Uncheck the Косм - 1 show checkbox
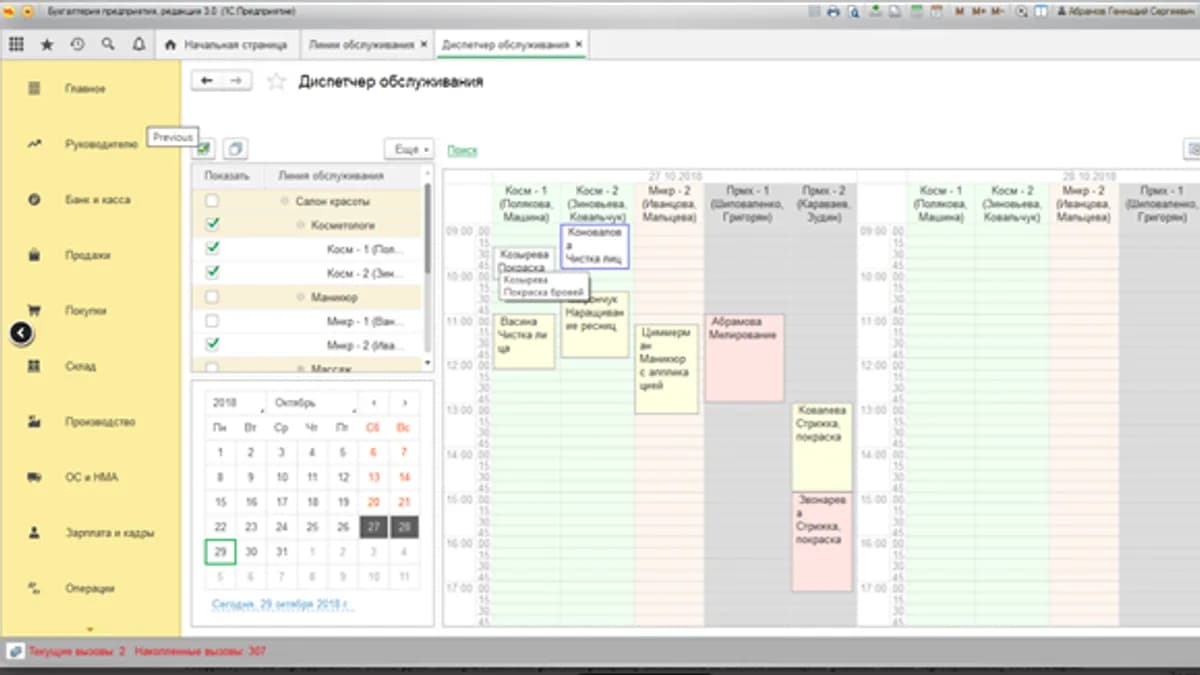This screenshot has height=675, width=1200. click(x=212, y=248)
